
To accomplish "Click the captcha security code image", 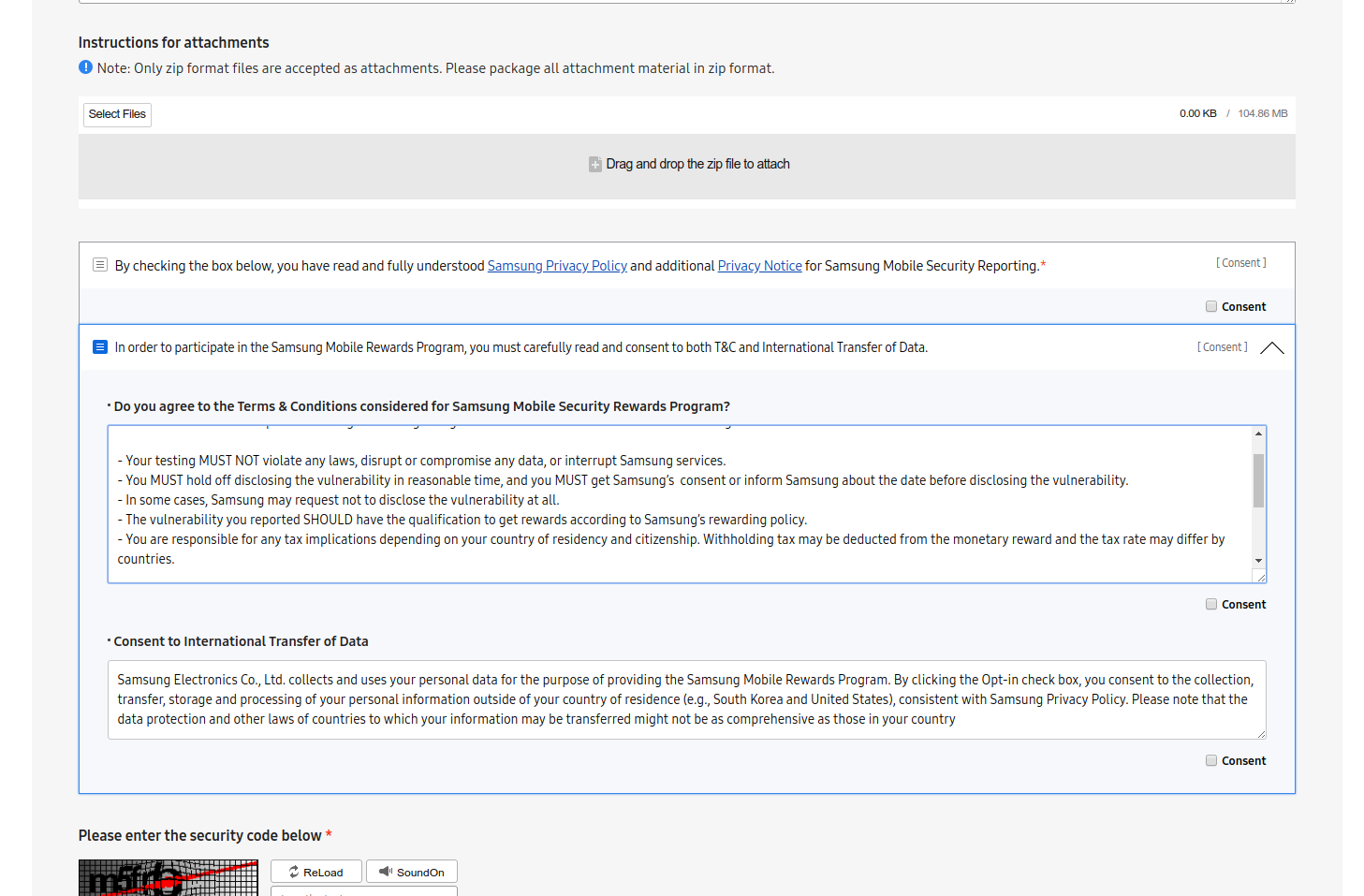I will pos(169,878).
